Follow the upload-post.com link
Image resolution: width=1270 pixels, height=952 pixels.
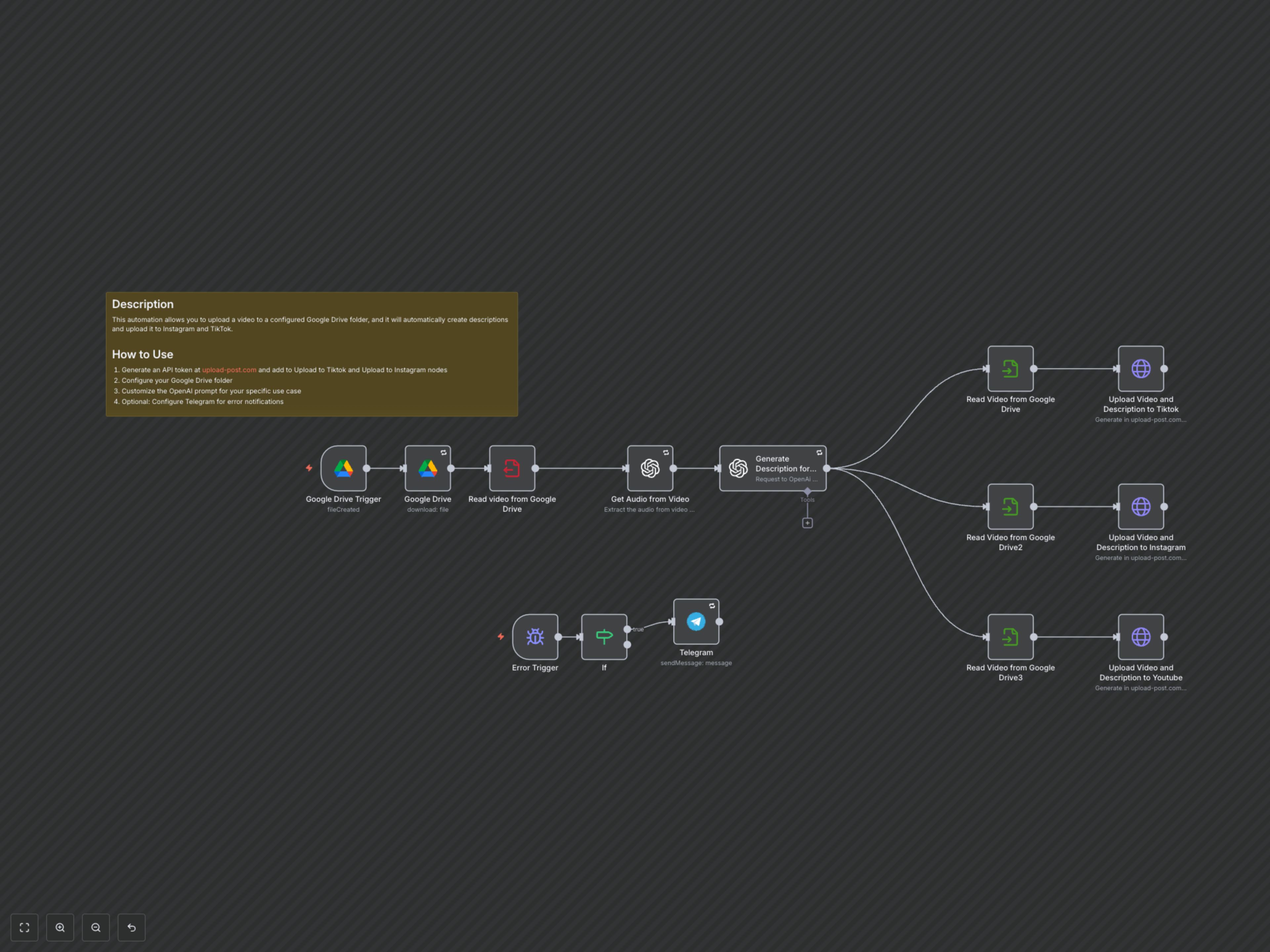point(229,370)
